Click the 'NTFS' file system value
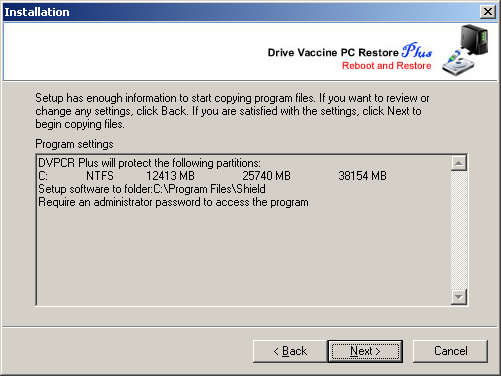501x376 pixels. (x=100, y=176)
